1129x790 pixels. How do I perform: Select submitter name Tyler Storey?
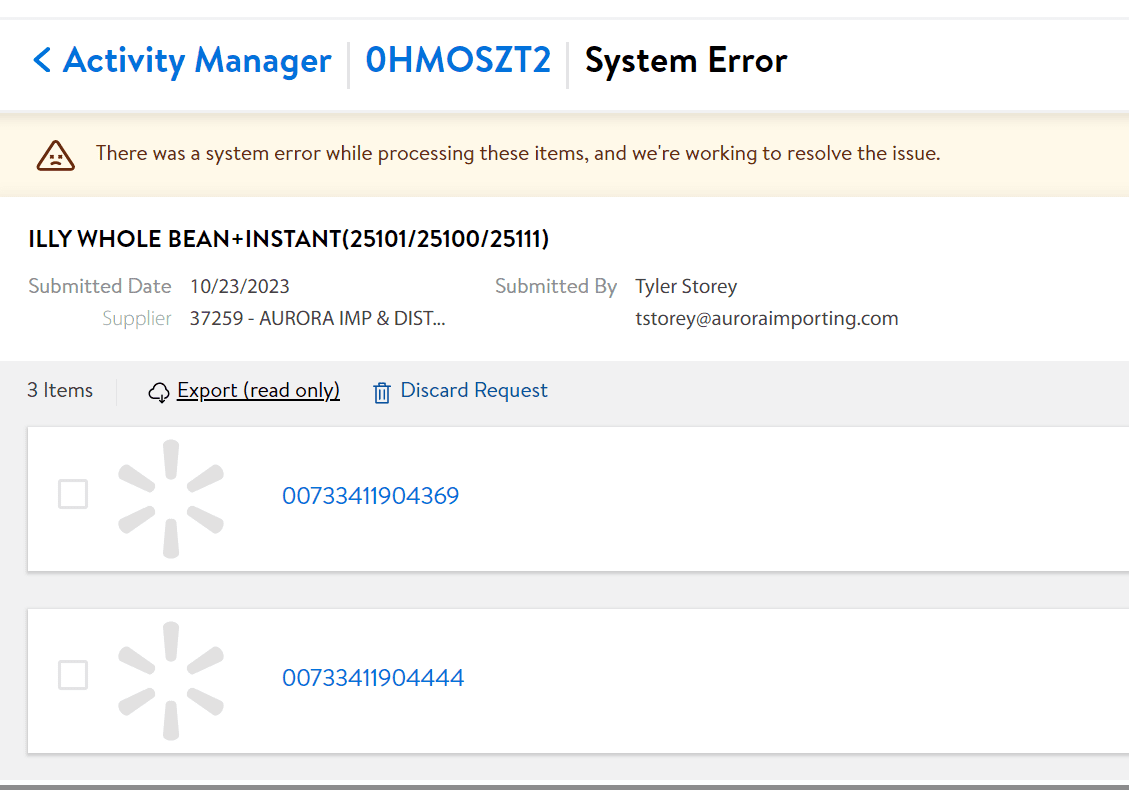[686, 287]
